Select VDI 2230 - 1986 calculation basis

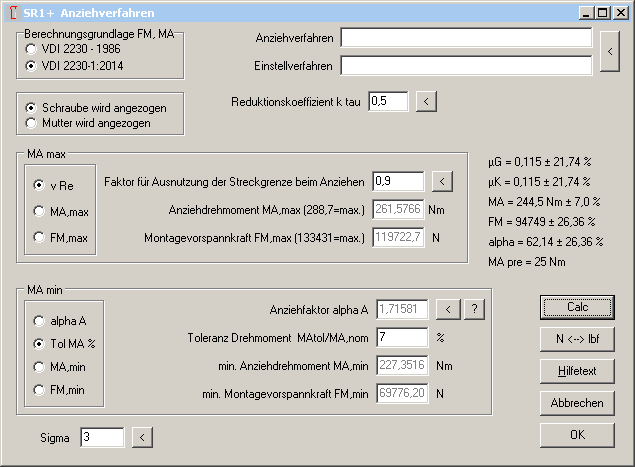(32, 48)
